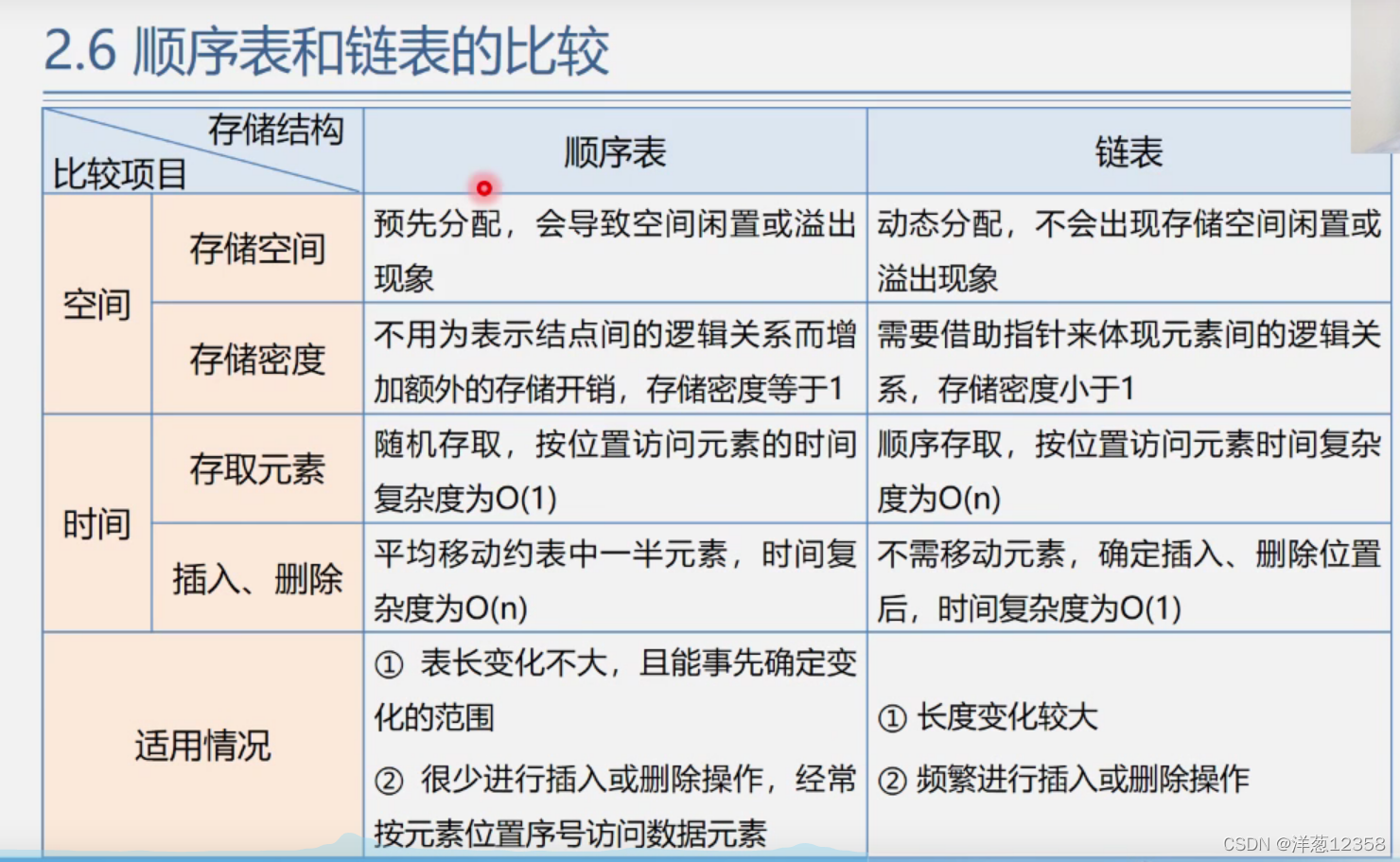Click the cell stating '存储密度小于1'

(x=1129, y=359)
